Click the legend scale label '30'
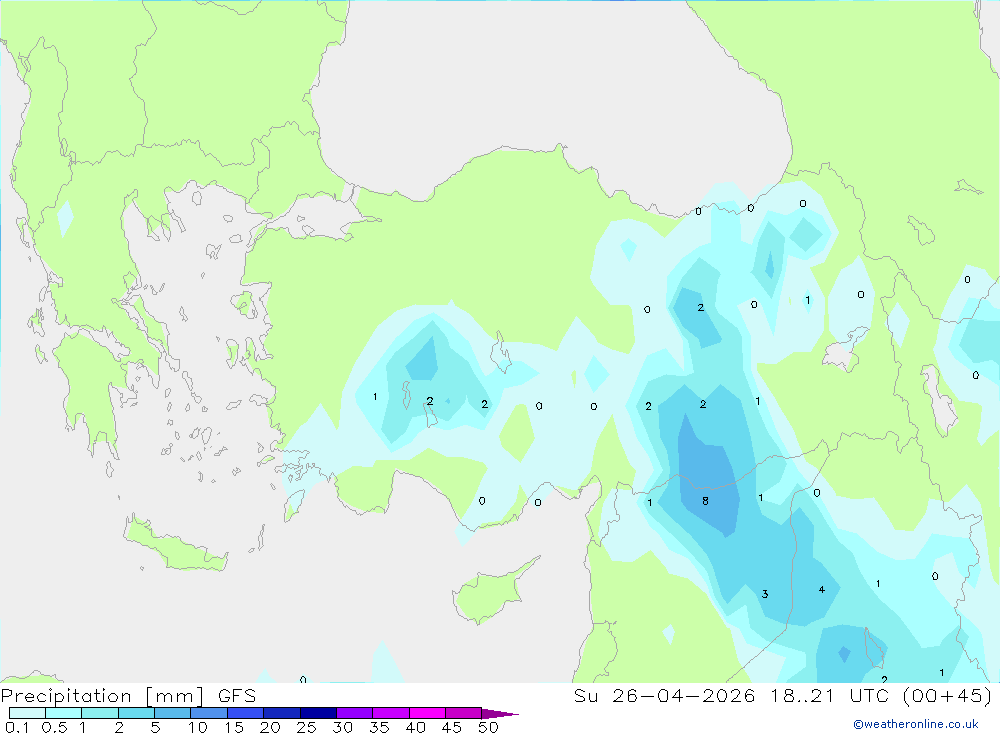 click(342, 727)
